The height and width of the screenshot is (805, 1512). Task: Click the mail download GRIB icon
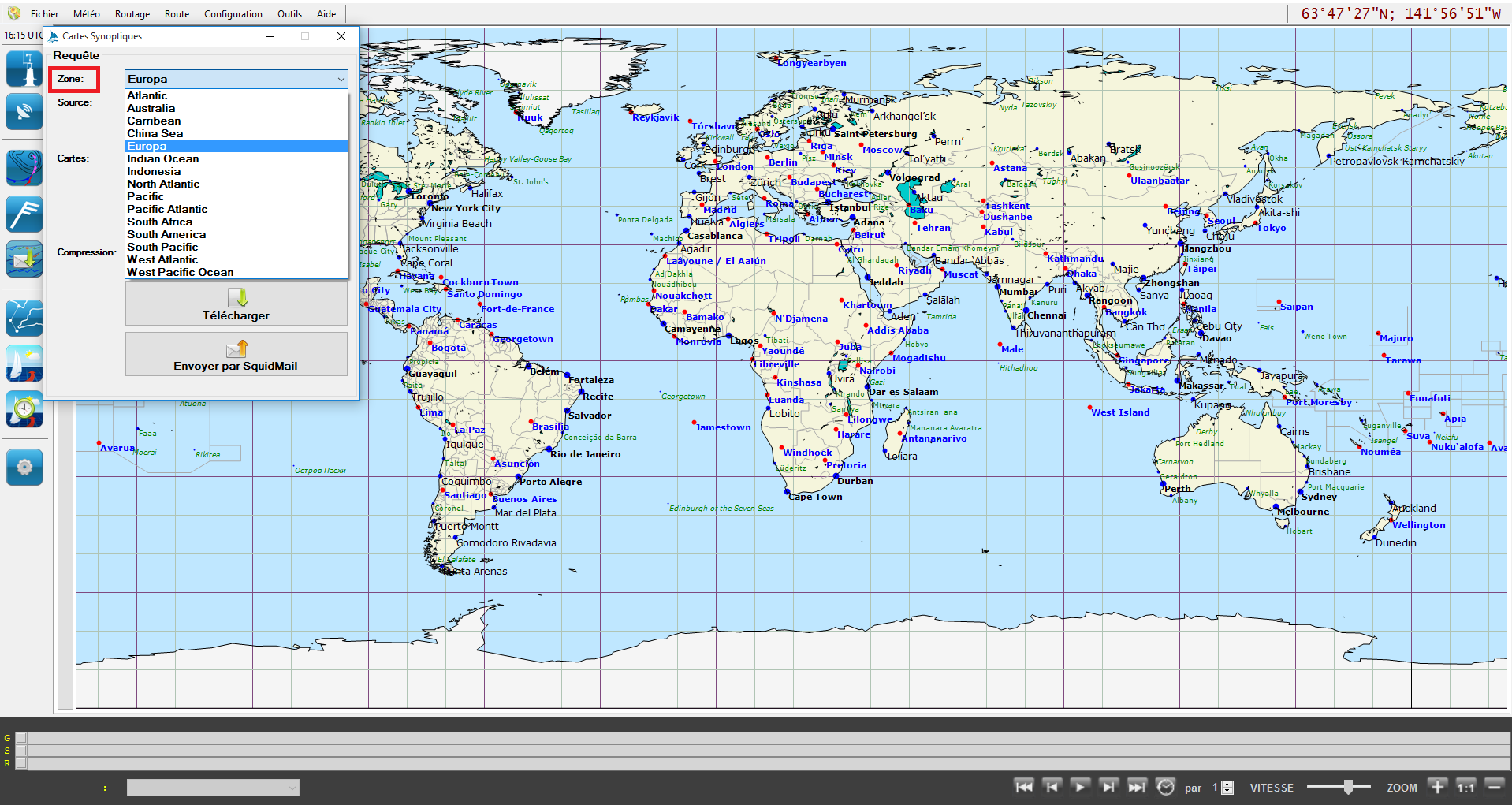pyautogui.click(x=24, y=259)
